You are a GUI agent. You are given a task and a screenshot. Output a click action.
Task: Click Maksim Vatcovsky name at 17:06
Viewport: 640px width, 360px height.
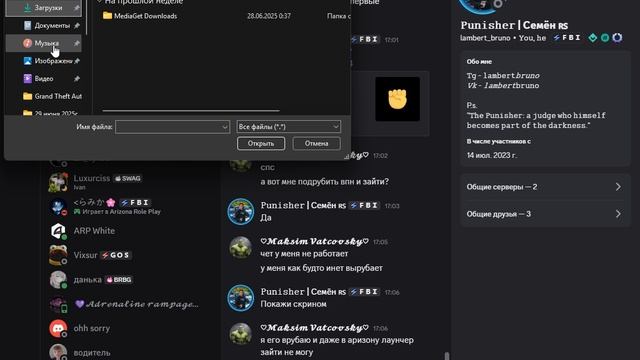[x=315, y=328]
